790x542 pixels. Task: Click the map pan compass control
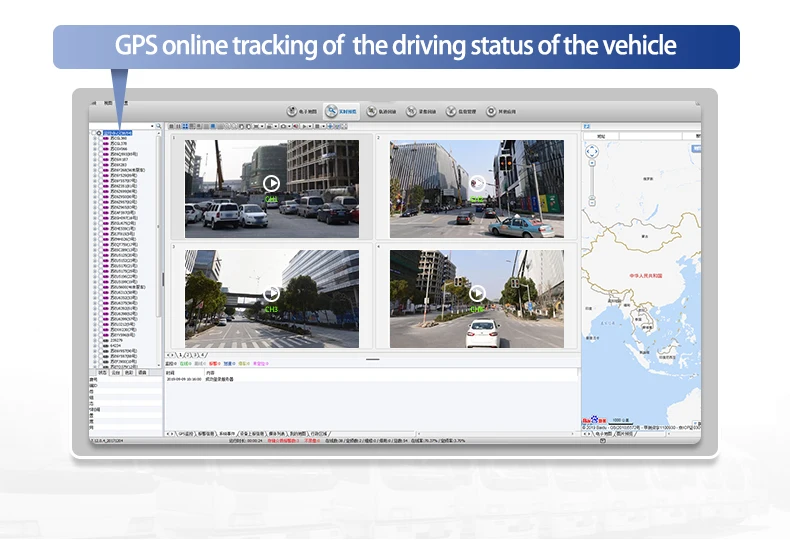(x=591, y=152)
